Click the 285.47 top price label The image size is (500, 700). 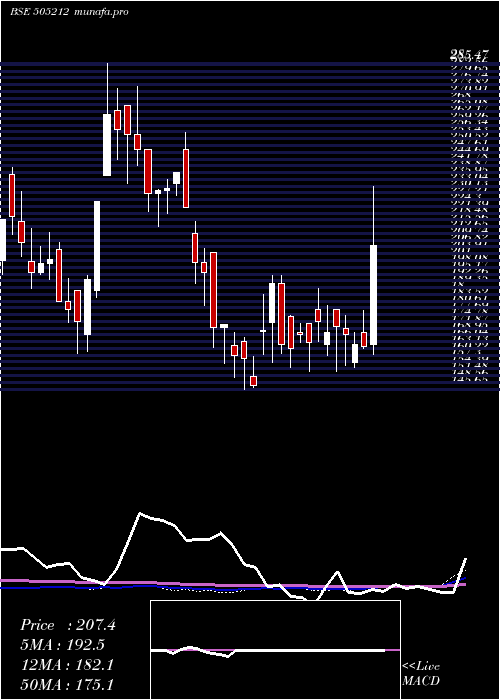468,55
